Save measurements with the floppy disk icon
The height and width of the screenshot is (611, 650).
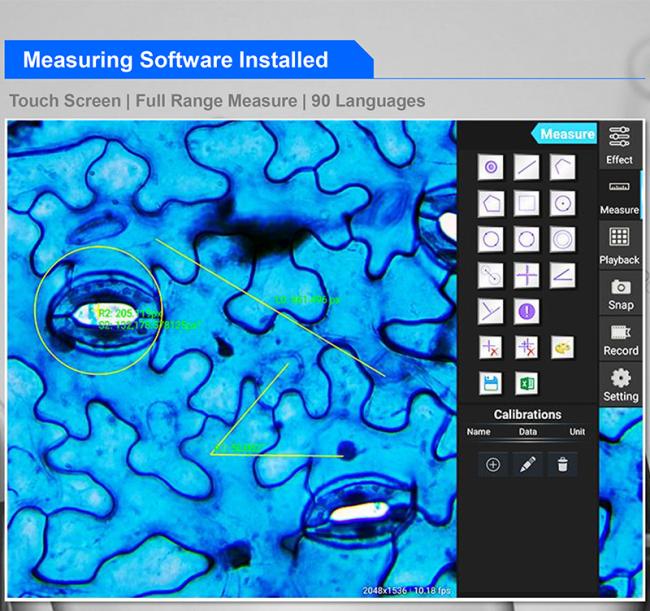(x=490, y=383)
